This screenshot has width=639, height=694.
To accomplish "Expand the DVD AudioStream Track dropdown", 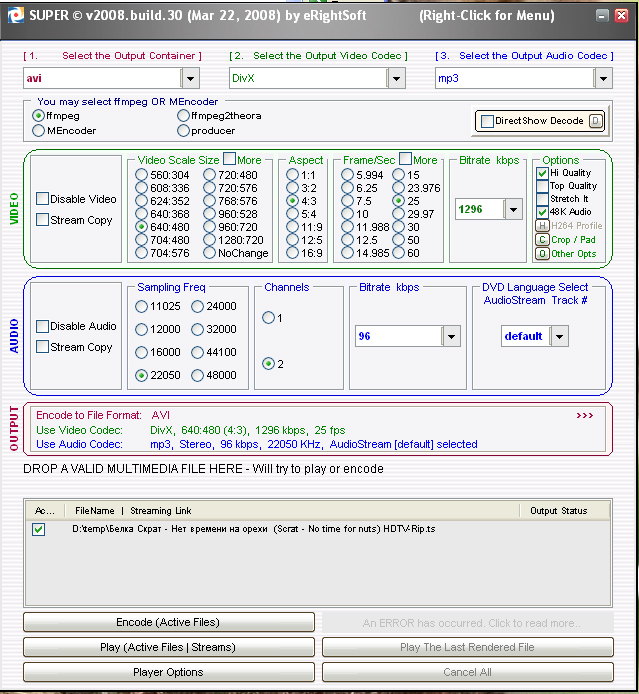I will click(558, 337).
